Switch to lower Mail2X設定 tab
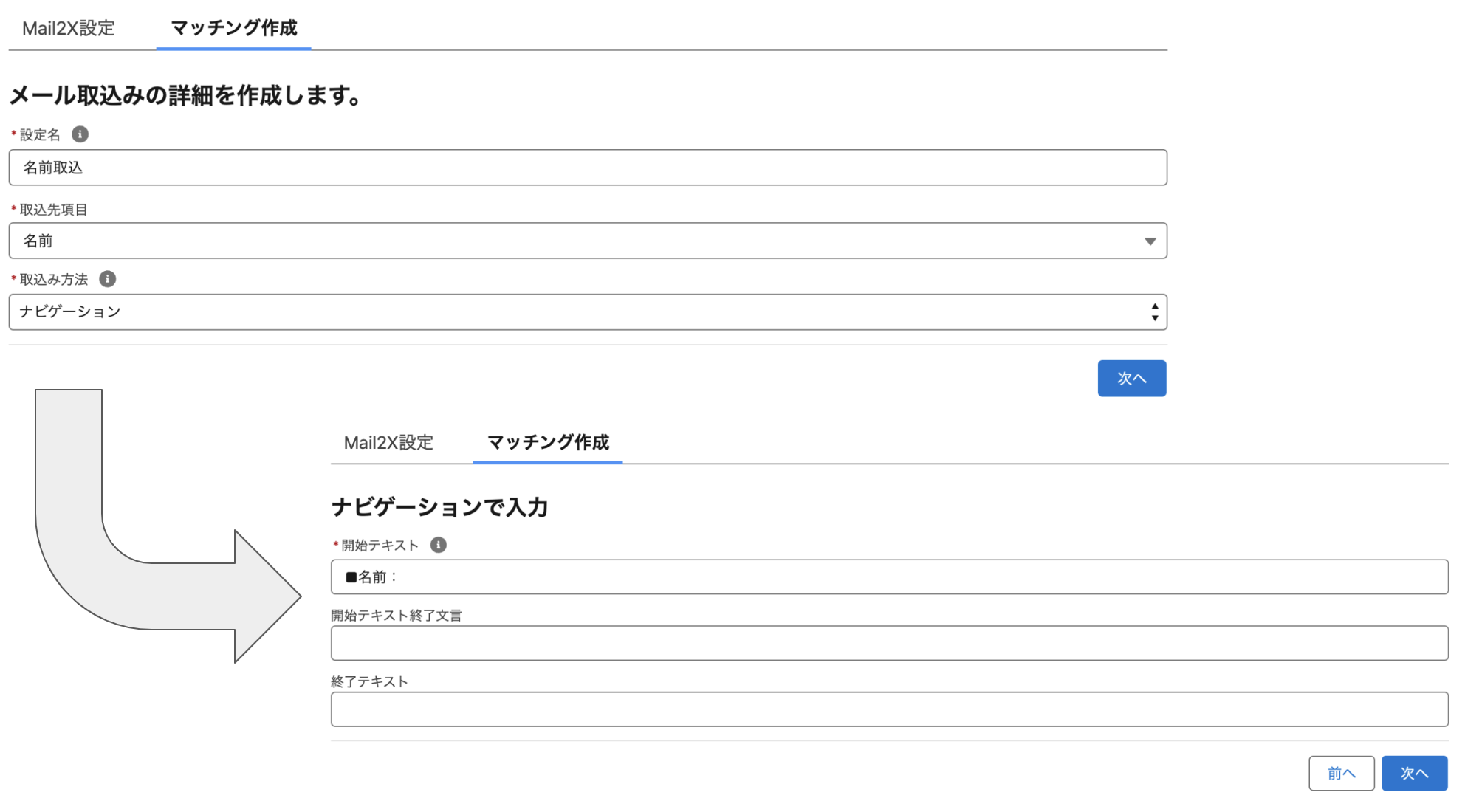The height and width of the screenshot is (812, 1465). click(388, 442)
